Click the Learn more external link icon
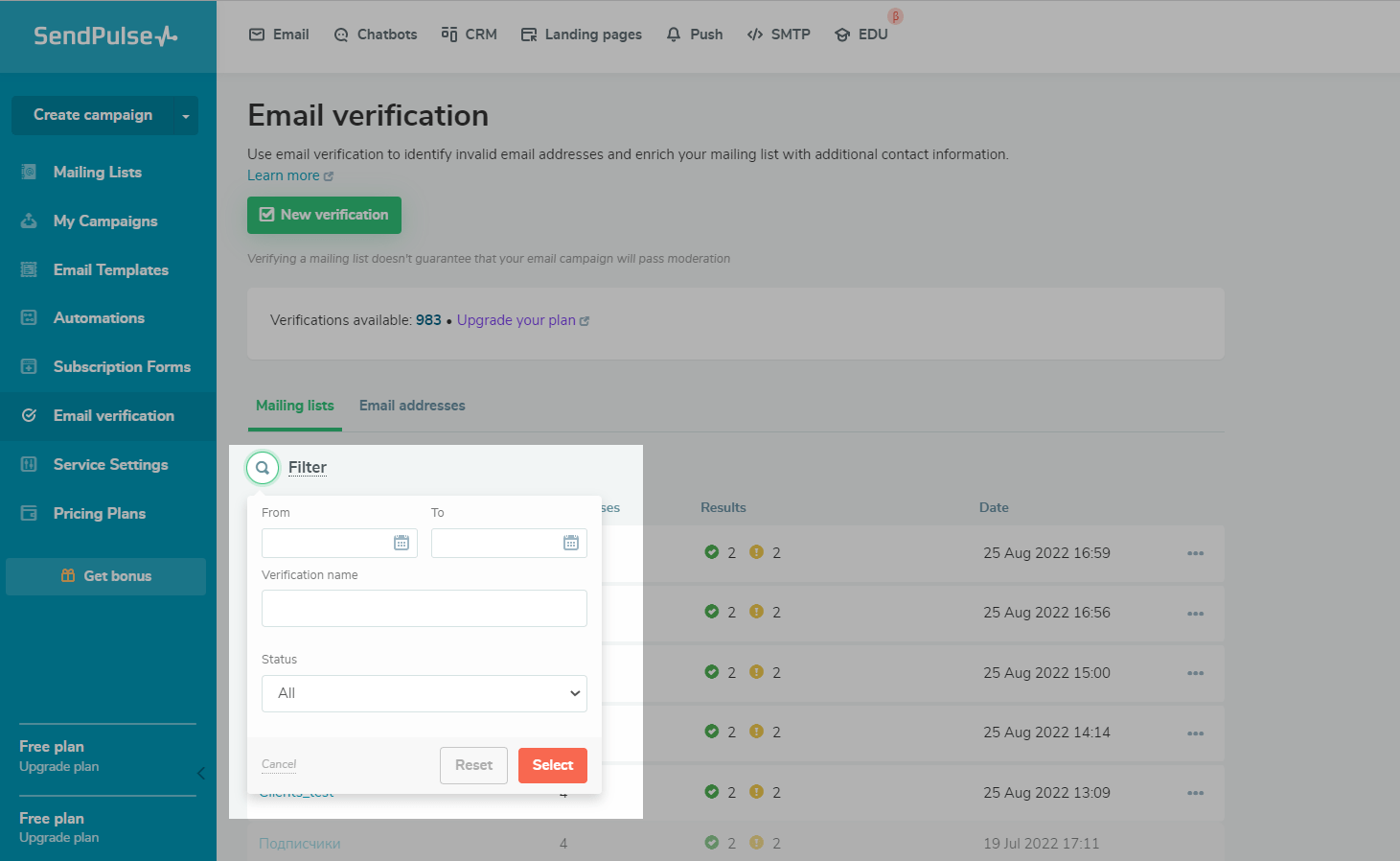Viewport: 1400px width, 861px height. (x=329, y=176)
